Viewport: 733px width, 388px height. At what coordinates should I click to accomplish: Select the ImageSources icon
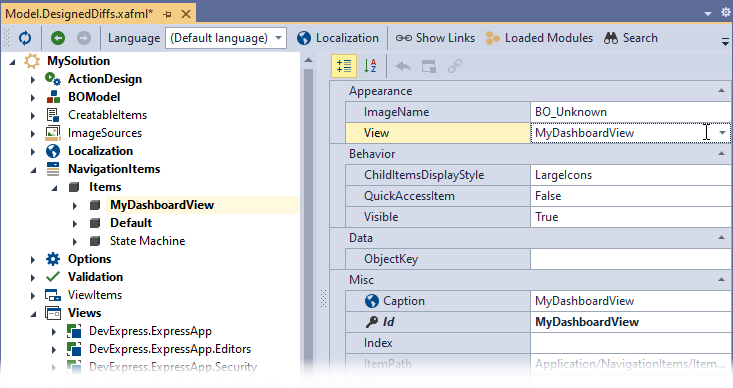coord(53,133)
